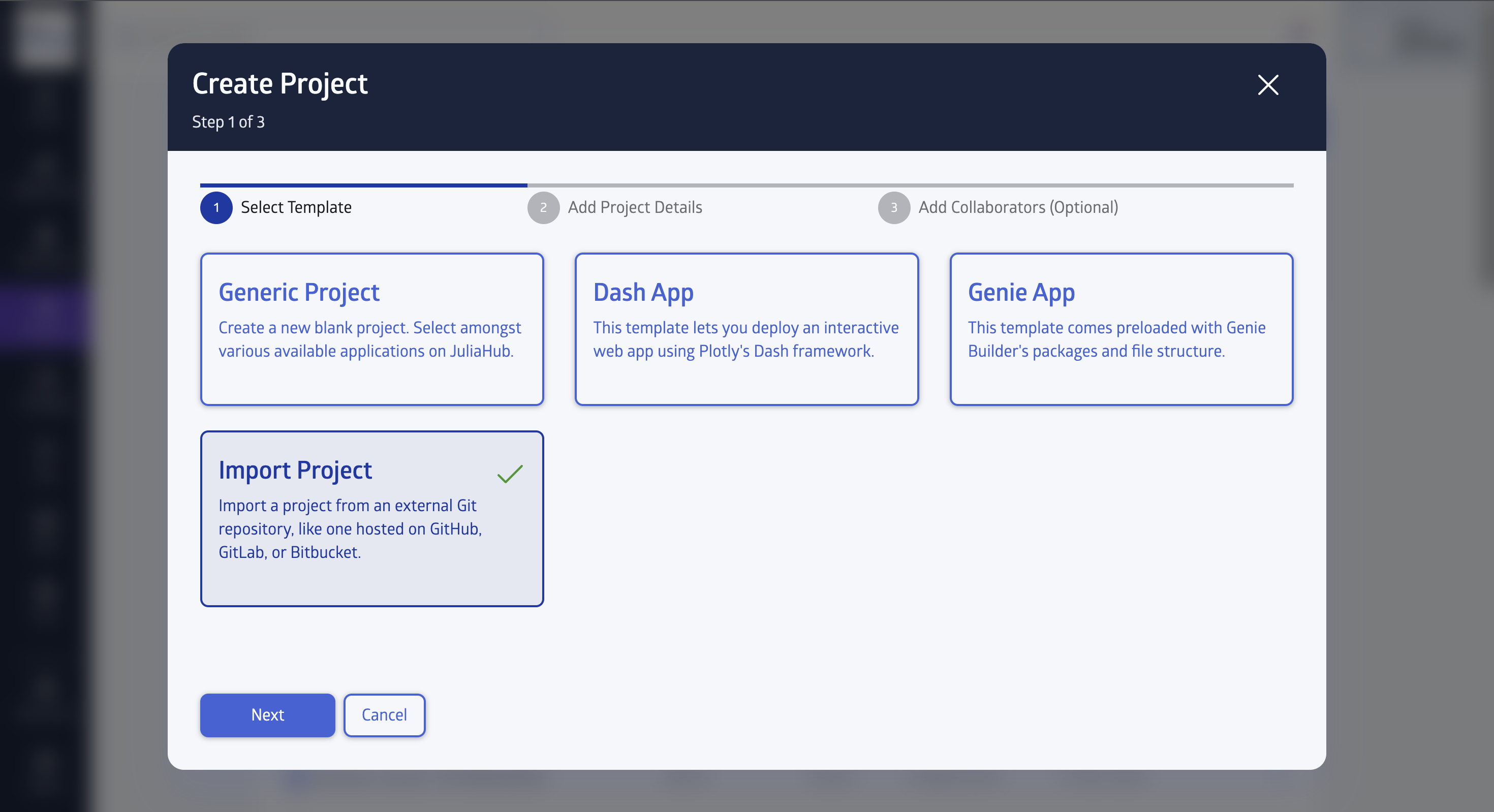Click the Dash App description text
This screenshot has width=1494, height=812.
(x=746, y=339)
